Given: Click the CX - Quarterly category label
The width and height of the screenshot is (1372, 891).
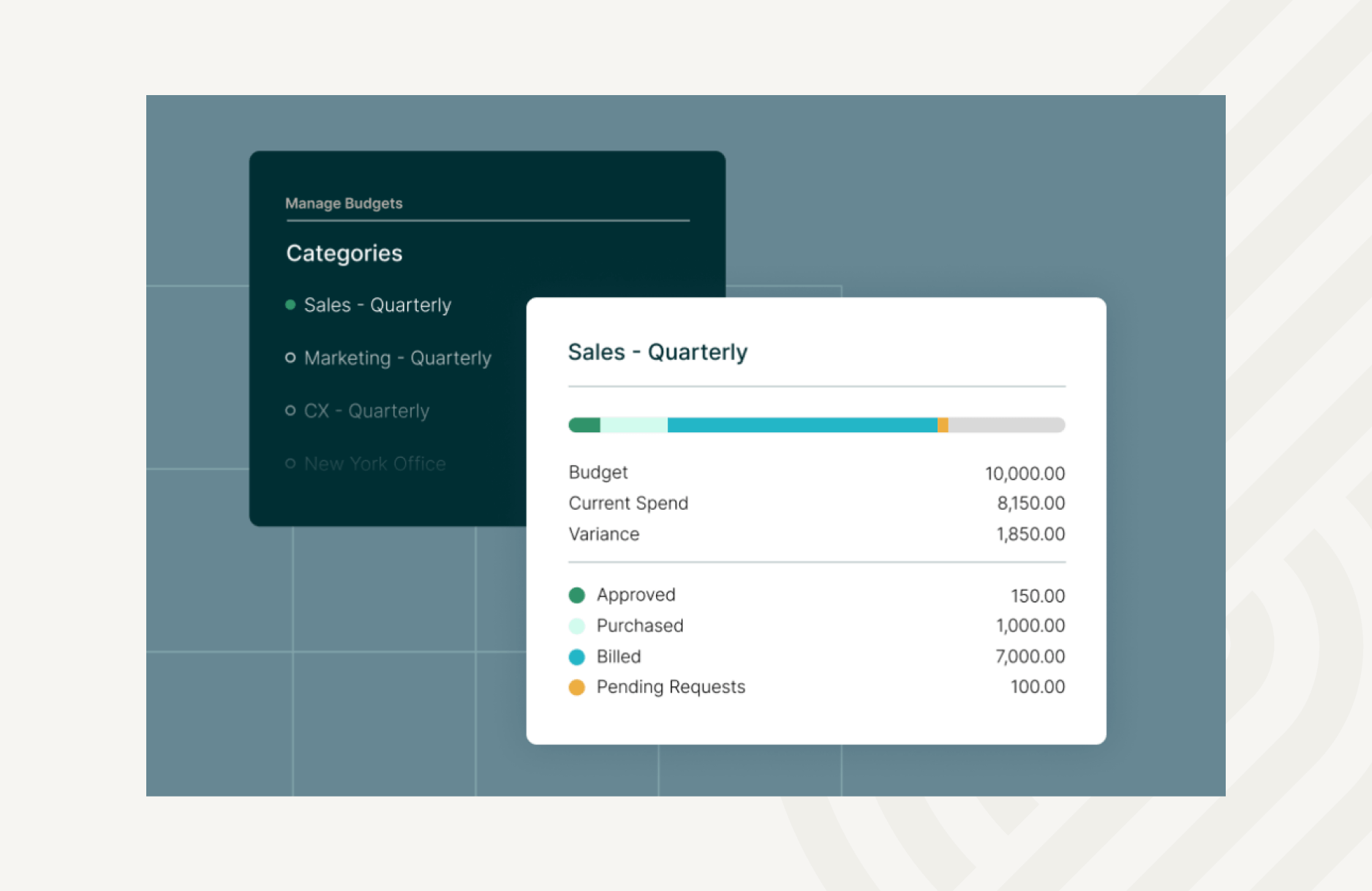Looking at the screenshot, I should [x=366, y=410].
